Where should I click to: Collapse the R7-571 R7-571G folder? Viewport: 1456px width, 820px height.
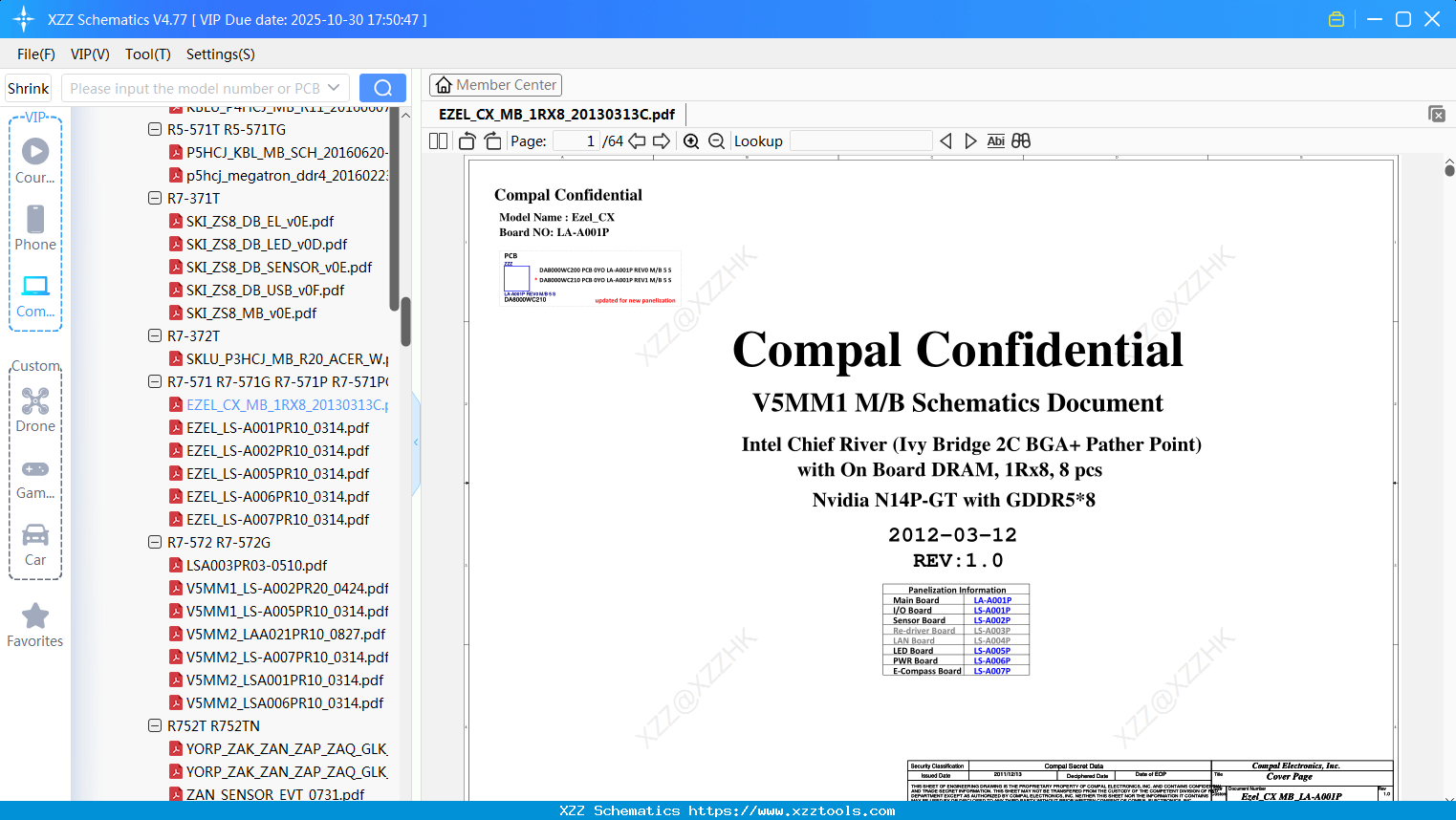[155, 381]
